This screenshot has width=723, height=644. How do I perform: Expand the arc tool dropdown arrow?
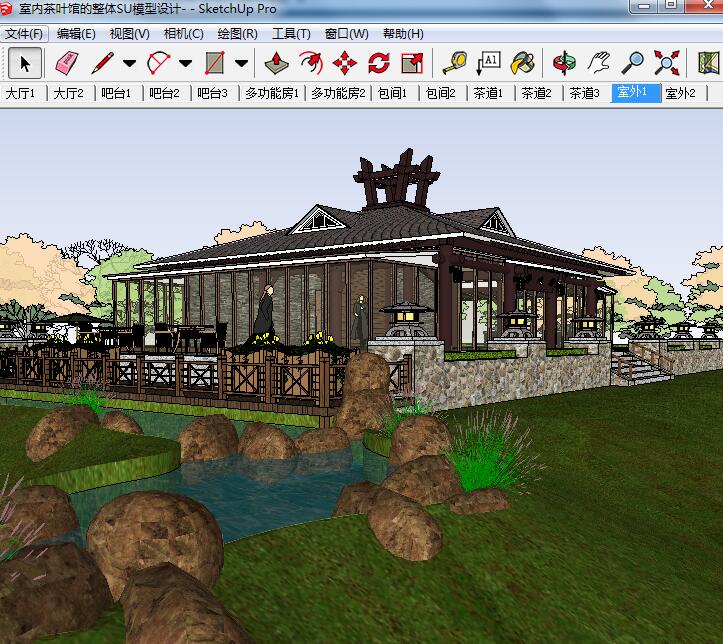[x=185, y=64]
